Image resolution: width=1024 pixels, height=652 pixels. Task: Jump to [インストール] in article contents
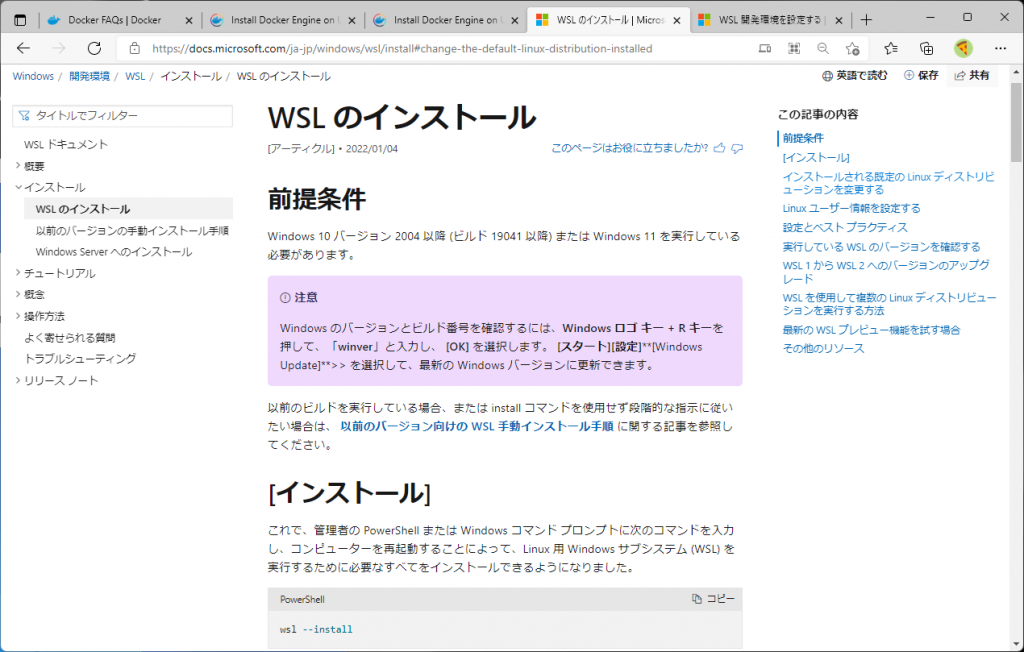tap(816, 157)
